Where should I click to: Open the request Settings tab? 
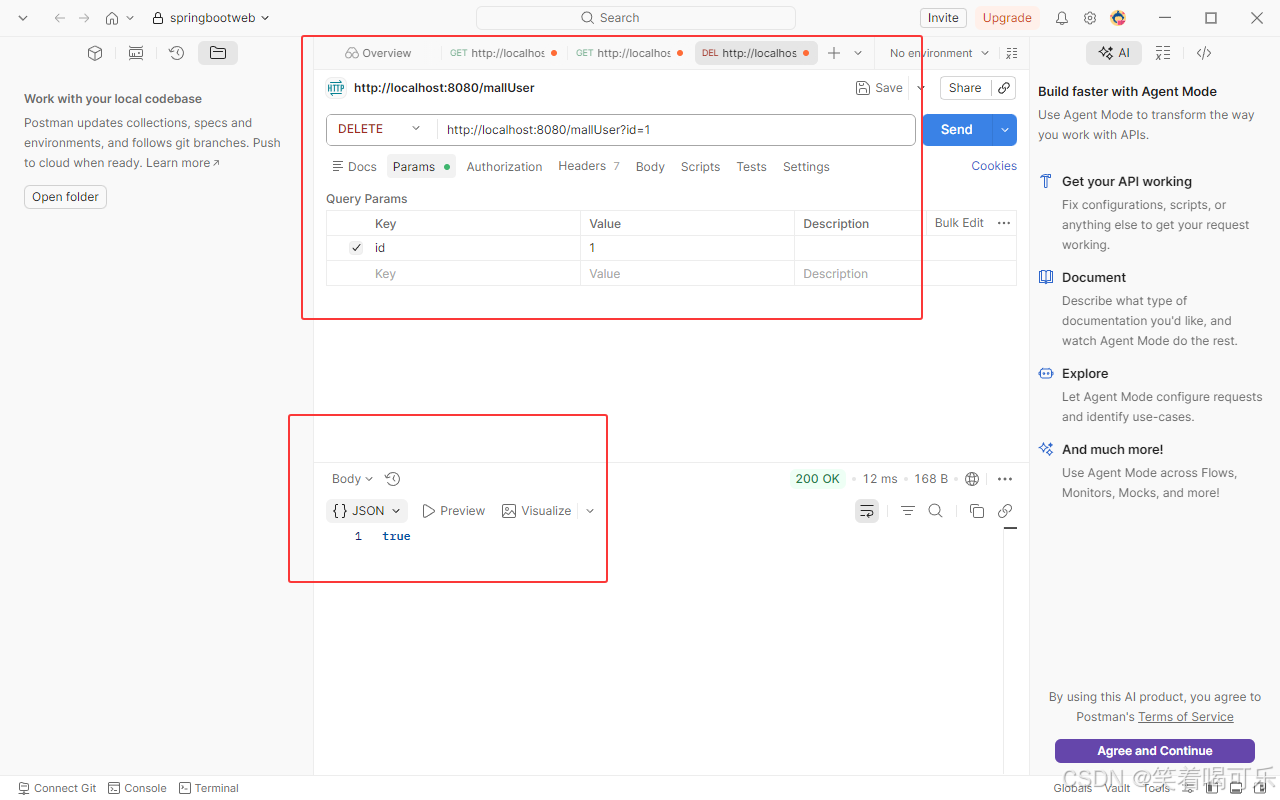point(806,167)
